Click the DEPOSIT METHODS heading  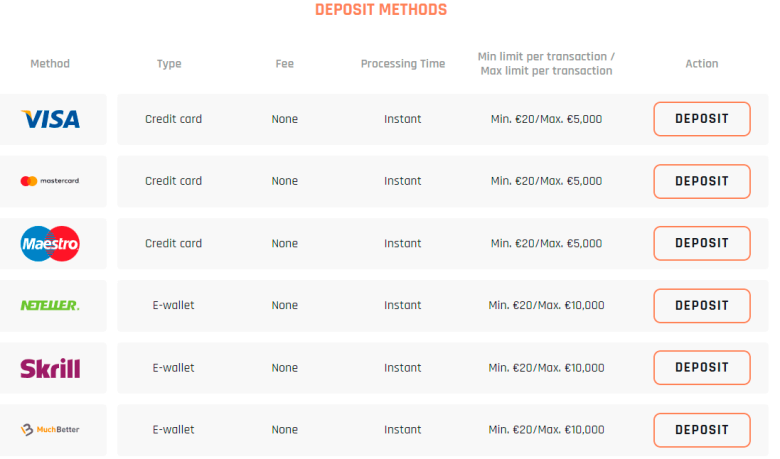click(x=381, y=10)
